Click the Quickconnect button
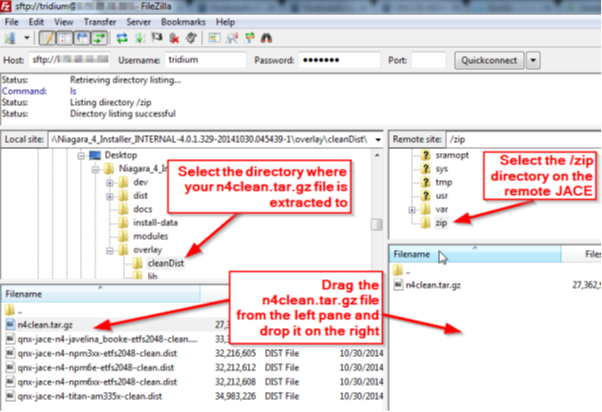The width and height of the screenshot is (602, 412). [x=487, y=60]
